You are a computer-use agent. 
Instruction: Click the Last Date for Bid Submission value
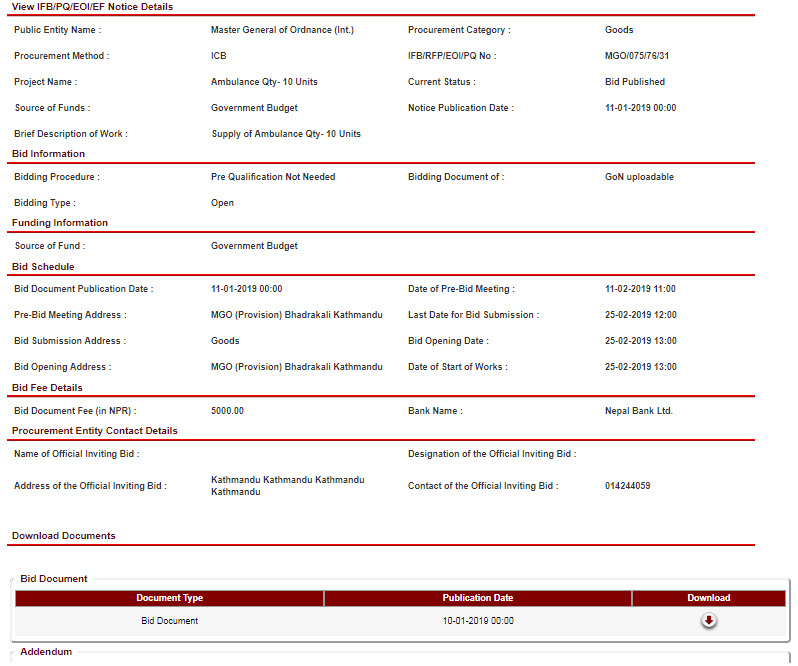coord(640,315)
